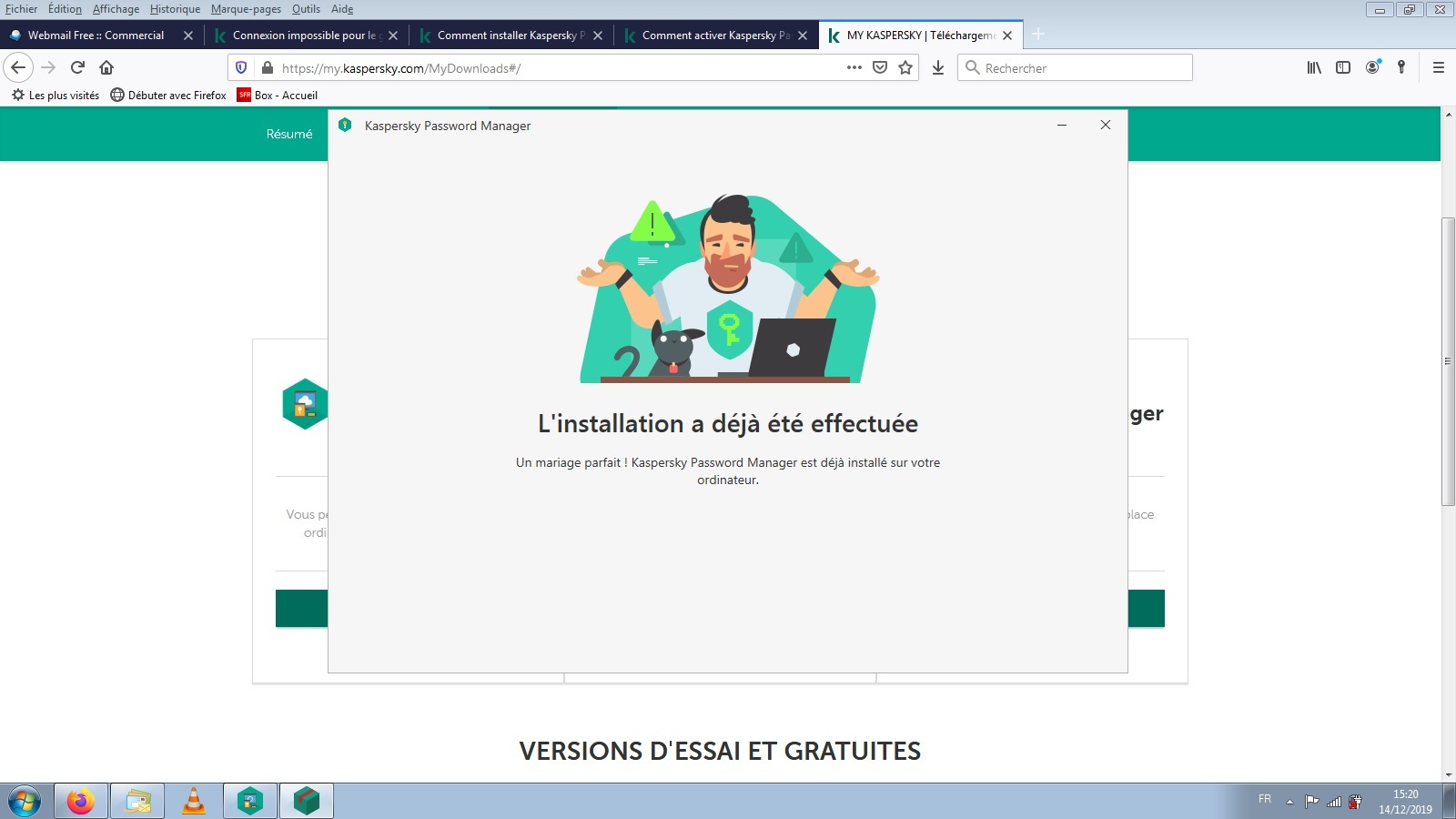
Task: Open the Édition menu
Action: (65, 9)
